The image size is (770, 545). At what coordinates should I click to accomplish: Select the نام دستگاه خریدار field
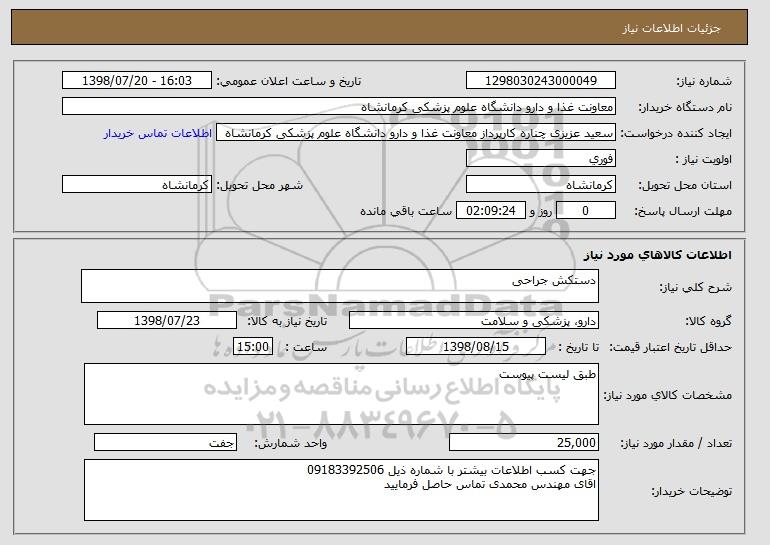[339, 107]
